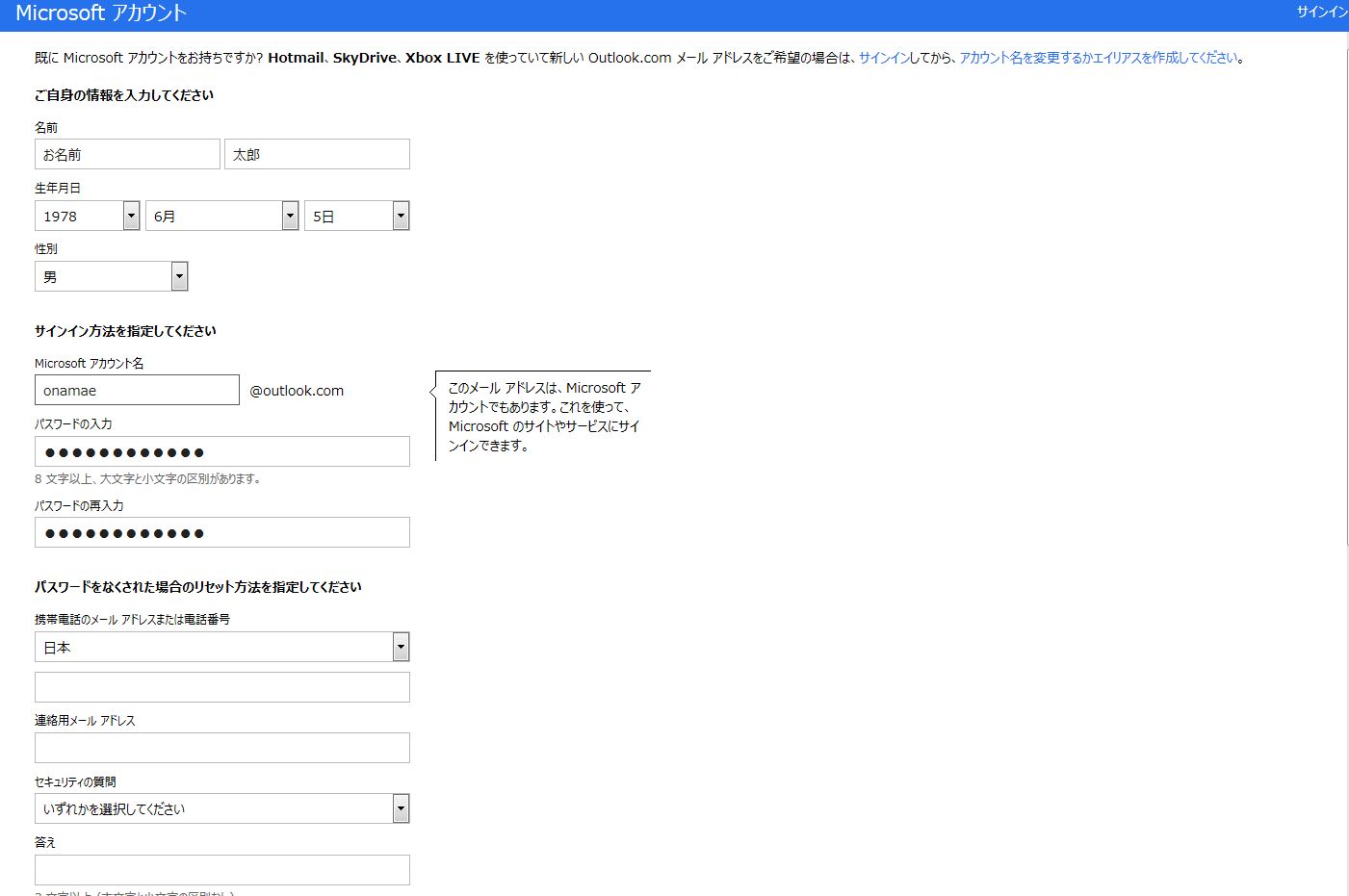Click the @outlook.com domain text
The image size is (1349, 896).
click(x=297, y=391)
